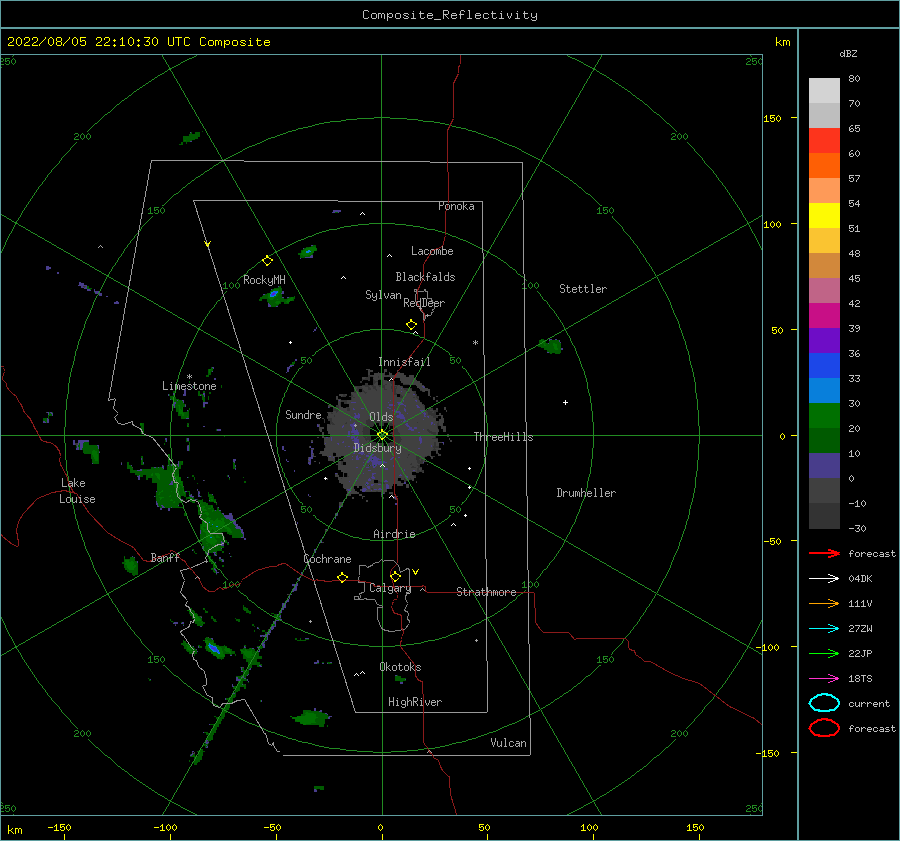Click the red forecast arrow in legend

[x=824, y=553]
